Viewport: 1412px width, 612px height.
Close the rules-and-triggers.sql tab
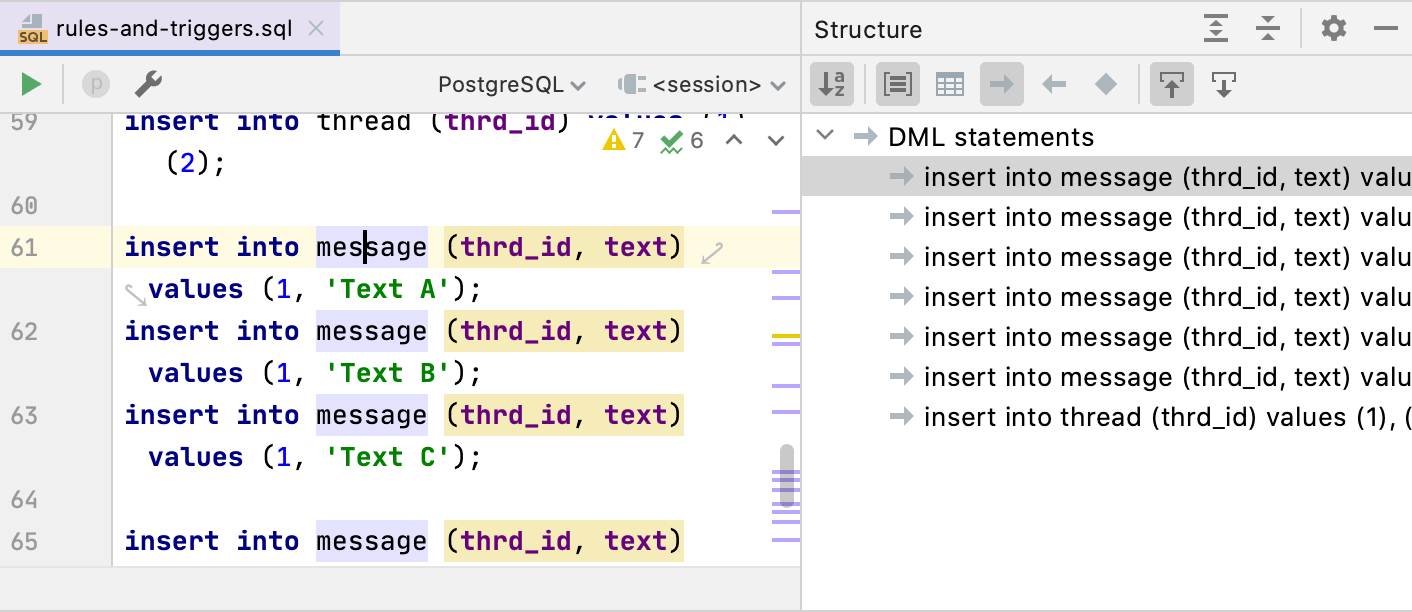[x=316, y=29]
